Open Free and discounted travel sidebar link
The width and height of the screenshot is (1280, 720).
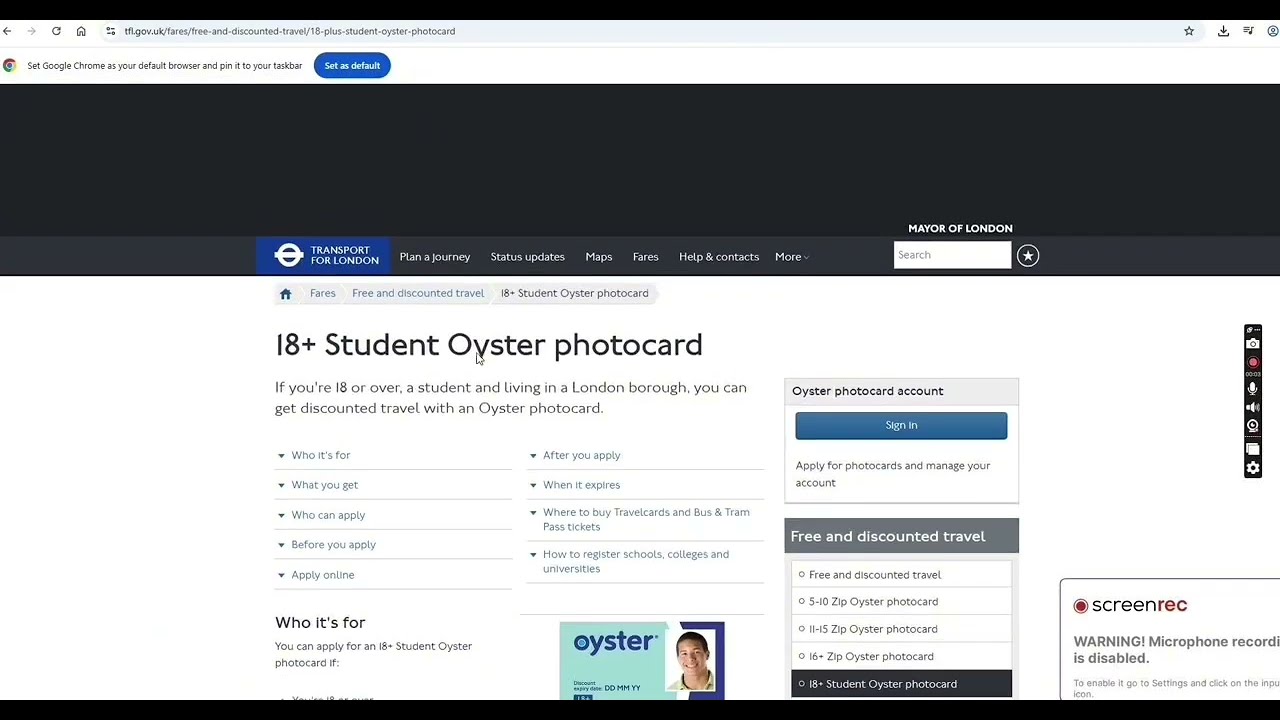point(875,575)
